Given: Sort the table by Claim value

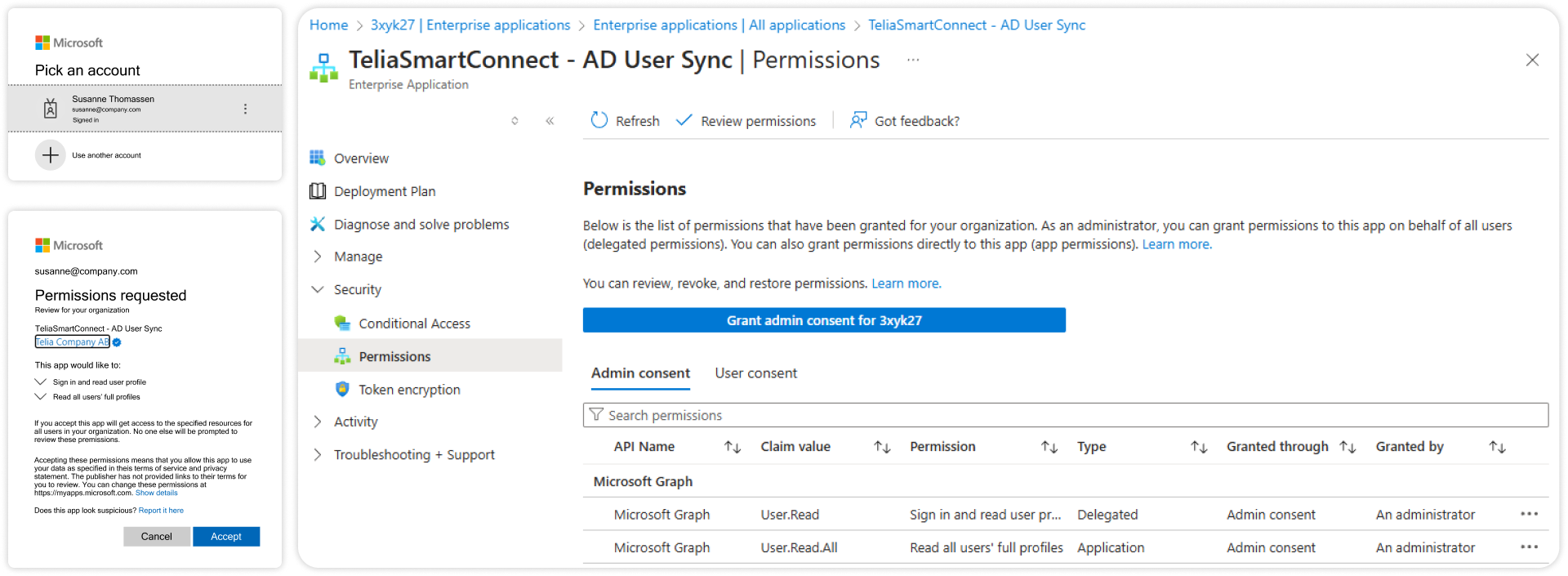Looking at the screenshot, I should (x=882, y=447).
